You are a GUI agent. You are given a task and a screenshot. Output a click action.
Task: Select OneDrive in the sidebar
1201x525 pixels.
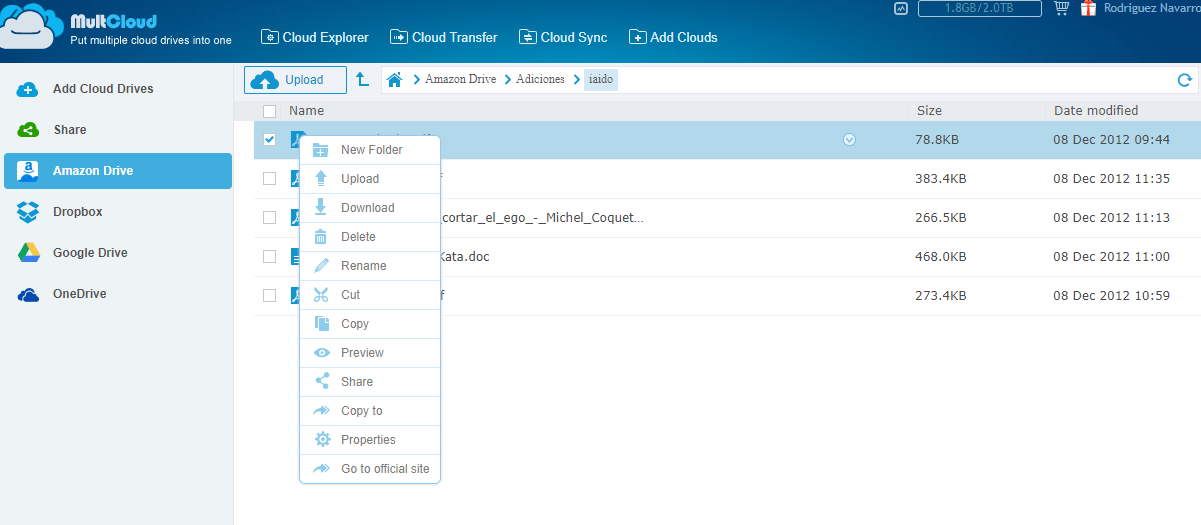118,294
